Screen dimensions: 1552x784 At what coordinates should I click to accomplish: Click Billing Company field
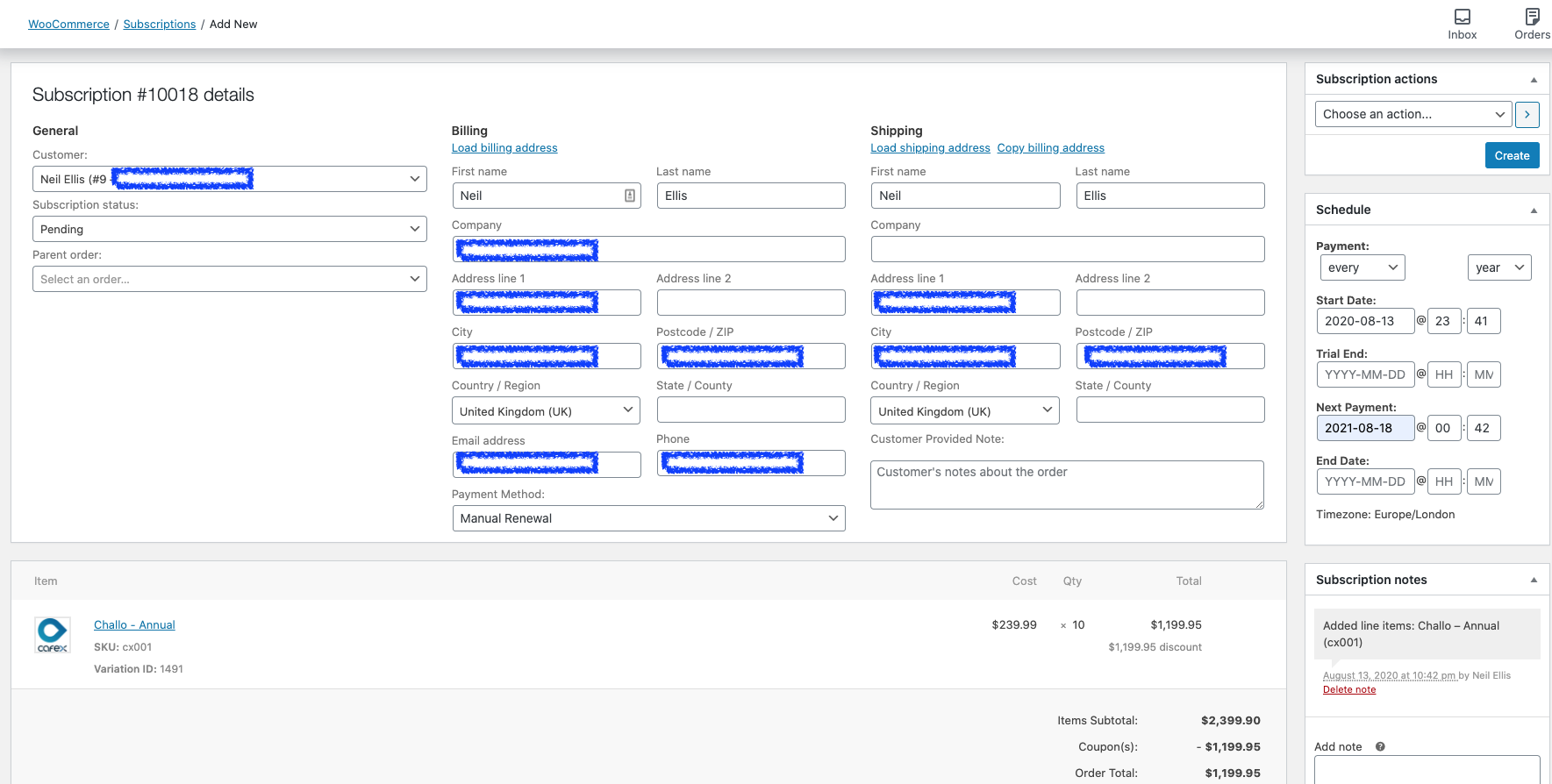(648, 249)
